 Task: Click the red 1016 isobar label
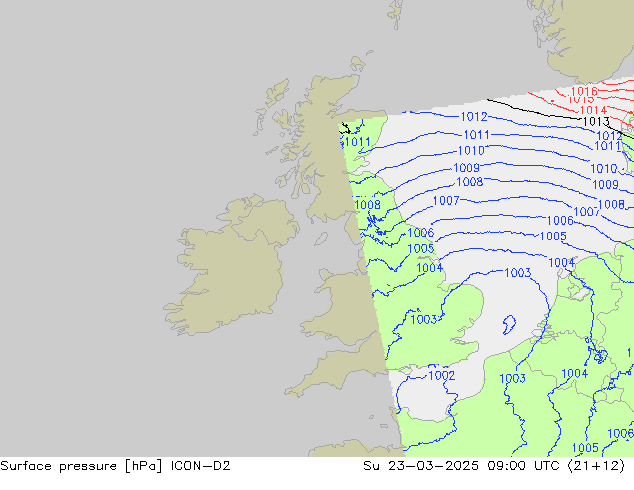pos(584,91)
